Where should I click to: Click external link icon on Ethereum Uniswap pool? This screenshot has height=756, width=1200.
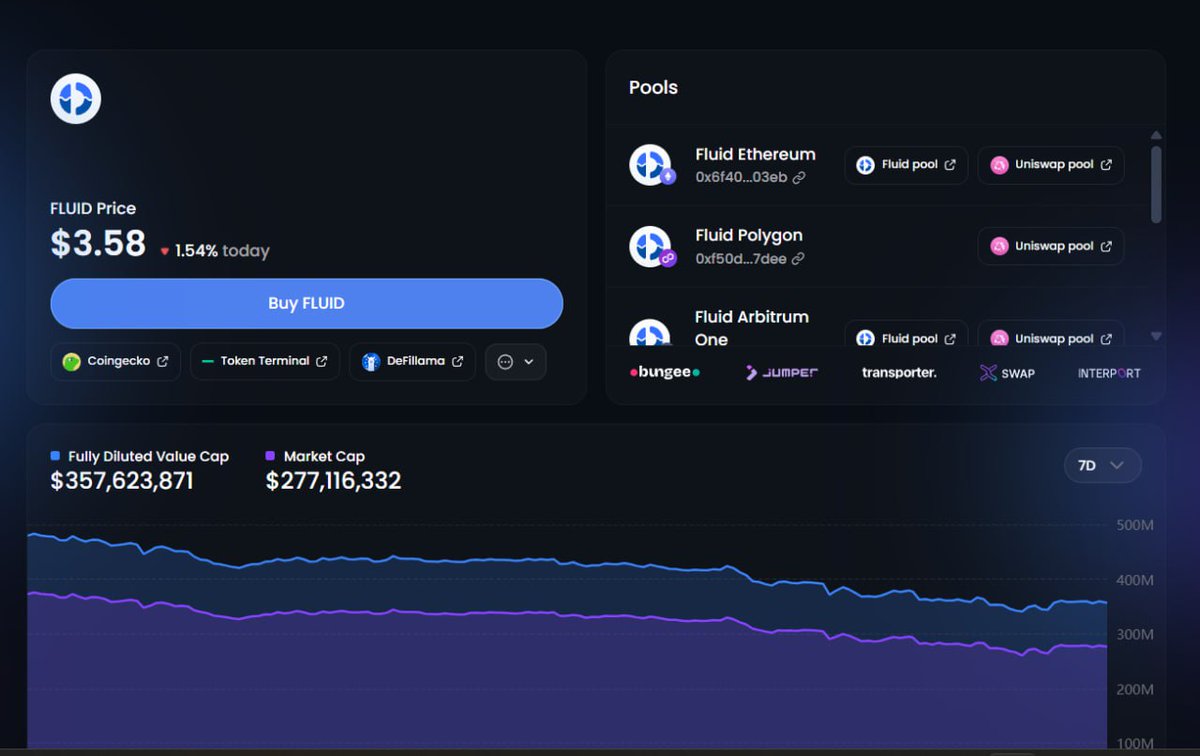[x=1106, y=165]
